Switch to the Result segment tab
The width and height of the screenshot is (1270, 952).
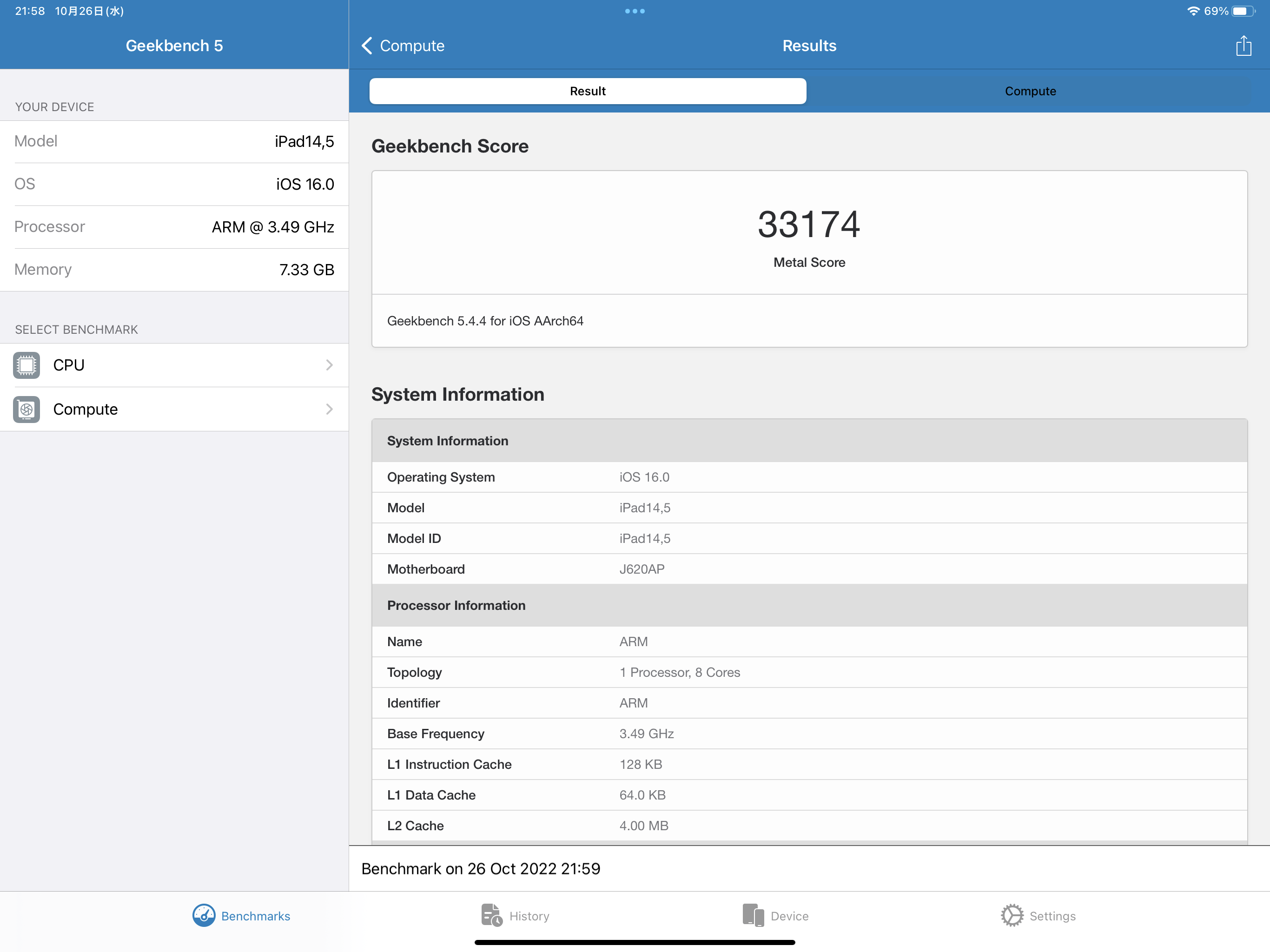(587, 91)
